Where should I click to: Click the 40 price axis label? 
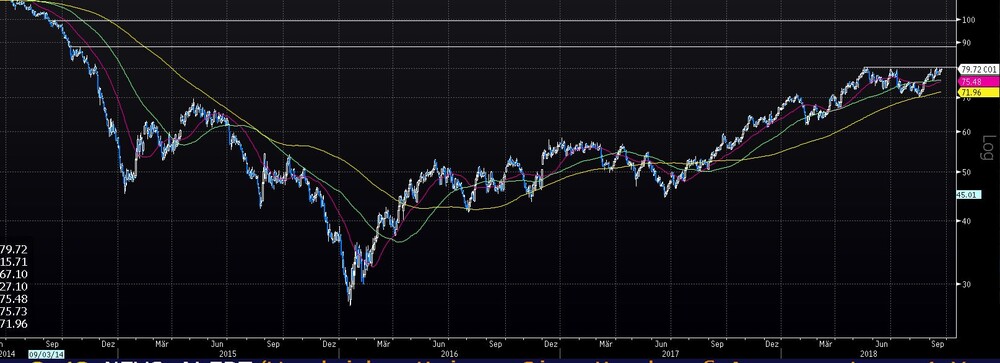pos(967,221)
